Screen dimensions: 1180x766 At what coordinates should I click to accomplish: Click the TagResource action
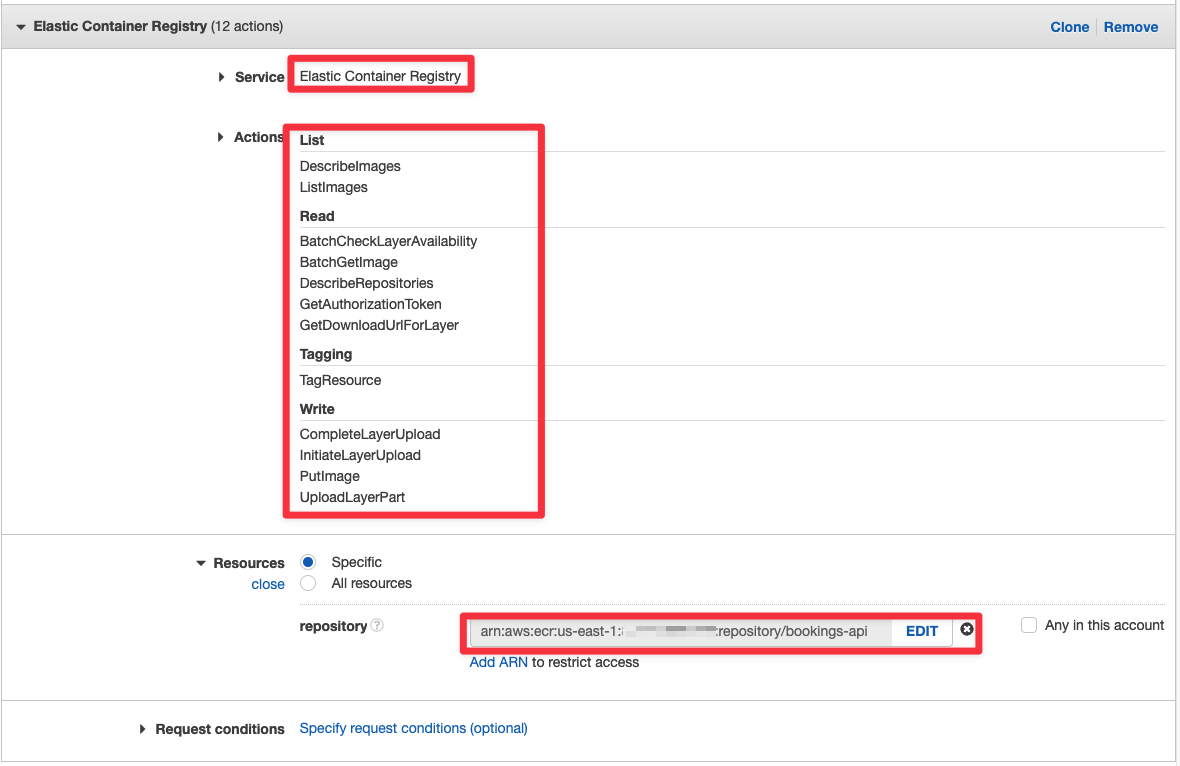340,381
